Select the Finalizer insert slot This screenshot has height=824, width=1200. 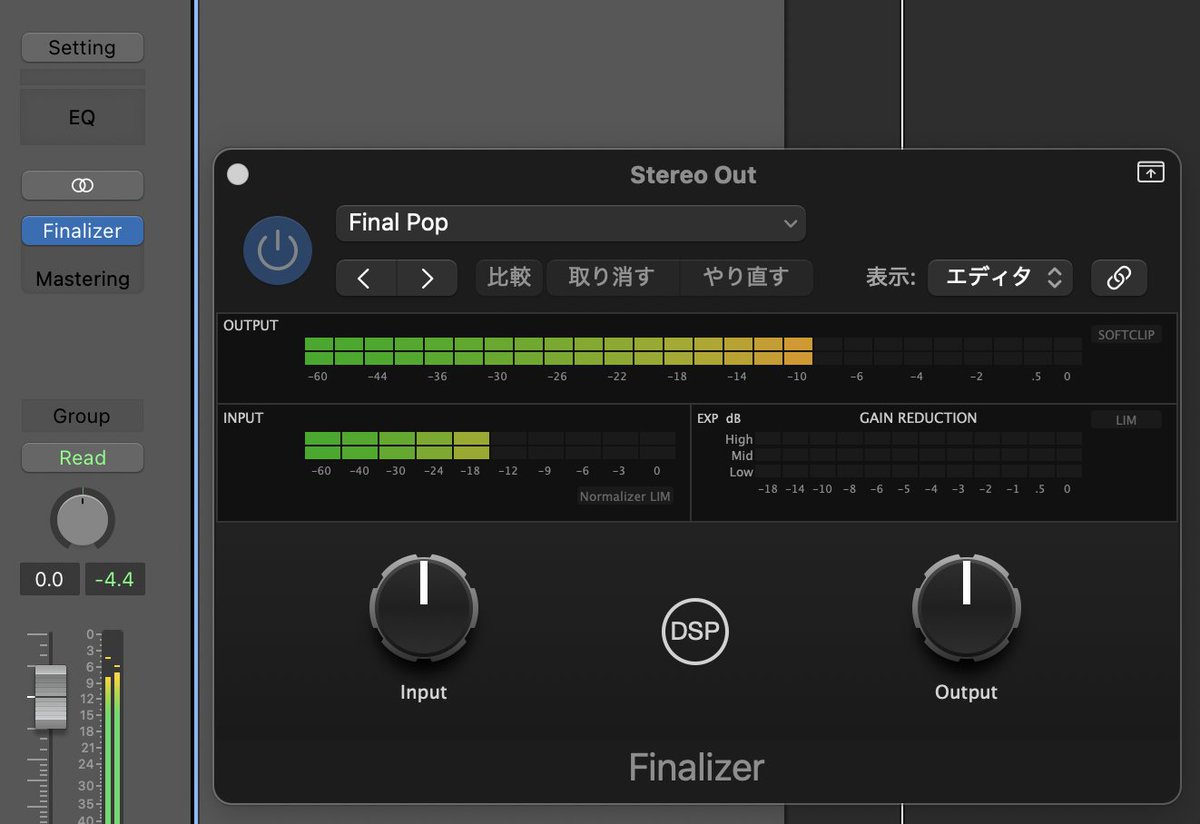82,231
